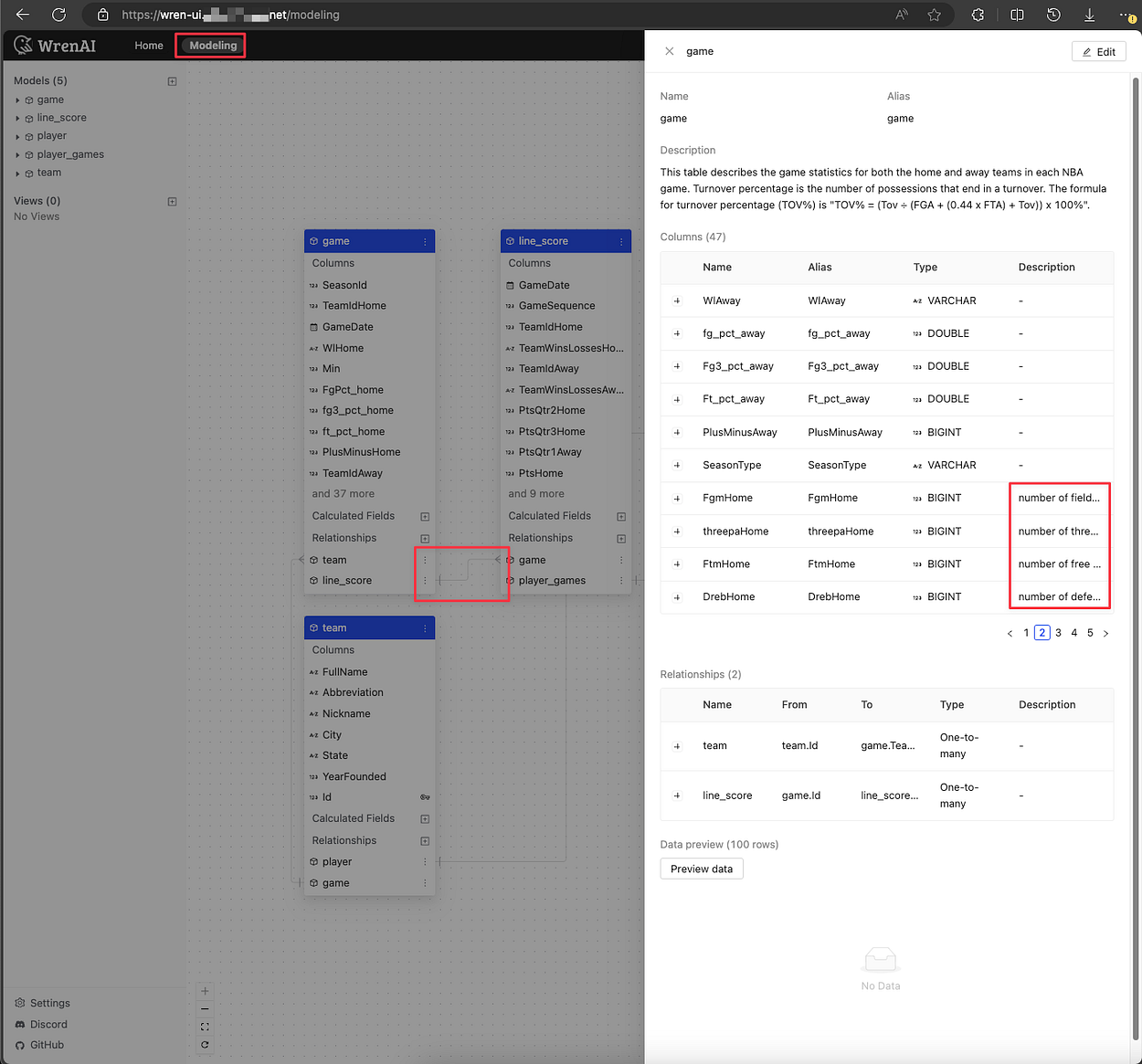The width and height of the screenshot is (1142, 1064).
Task: Open browser downloads via the download icon
Action: coord(1089,15)
